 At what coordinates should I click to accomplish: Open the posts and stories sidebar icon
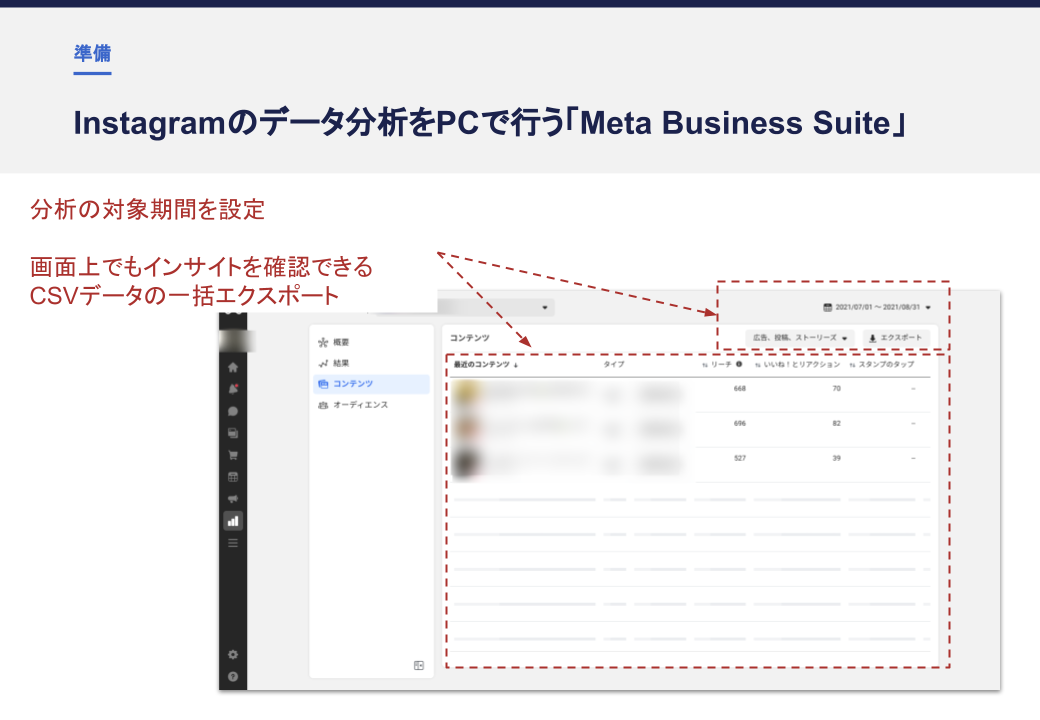click(x=233, y=433)
